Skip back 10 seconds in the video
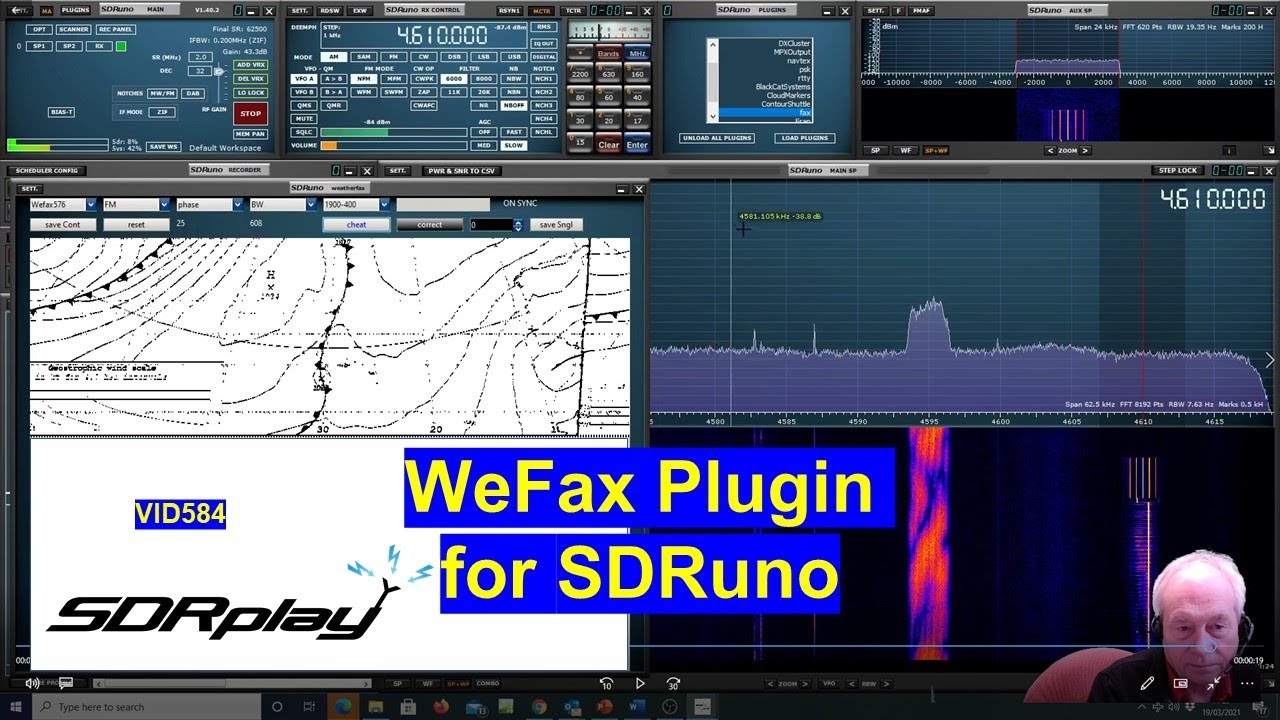This screenshot has height=720, width=1280. click(606, 684)
